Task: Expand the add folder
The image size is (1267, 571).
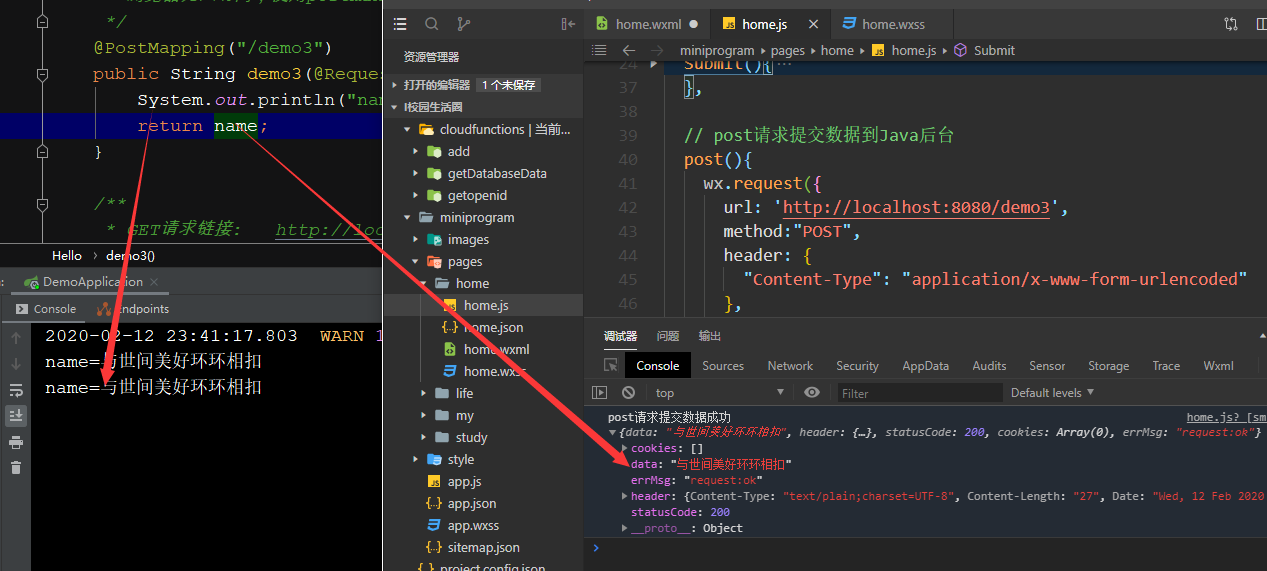Action: 417,151
